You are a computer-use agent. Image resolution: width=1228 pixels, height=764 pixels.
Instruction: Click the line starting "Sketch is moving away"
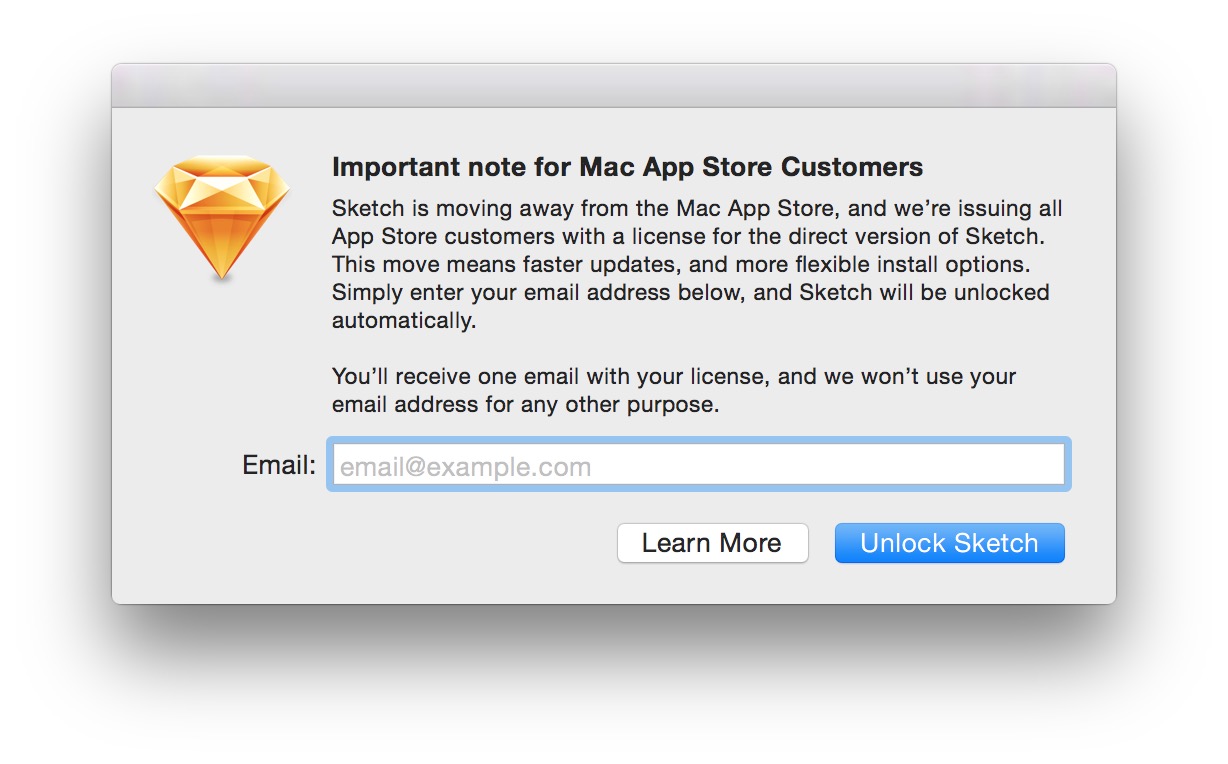(696, 209)
